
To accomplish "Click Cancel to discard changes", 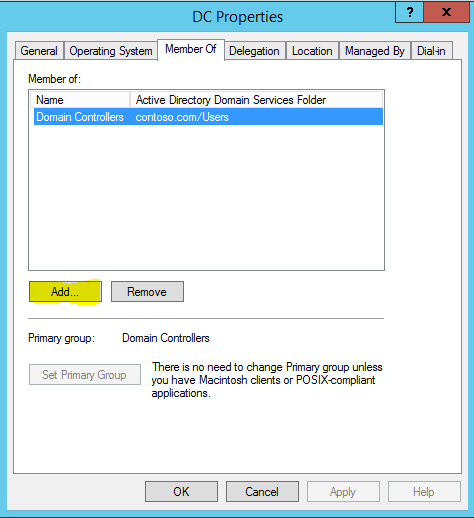I will (262, 492).
